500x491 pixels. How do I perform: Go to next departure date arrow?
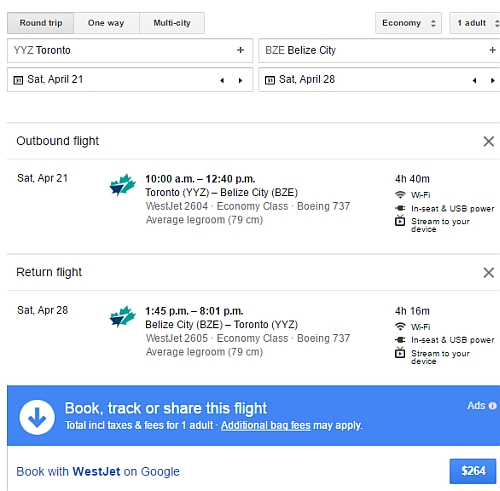pyautogui.click(x=240, y=80)
